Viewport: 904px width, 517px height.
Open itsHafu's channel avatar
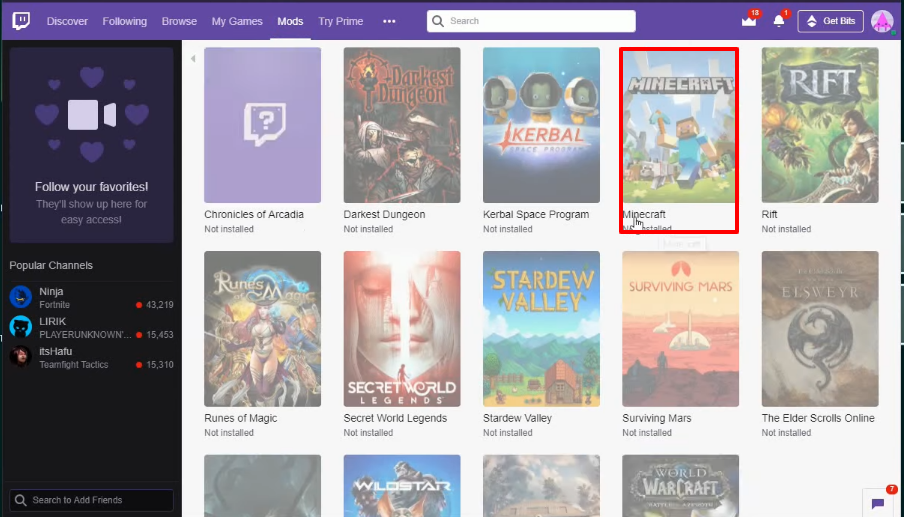(21, 357)
